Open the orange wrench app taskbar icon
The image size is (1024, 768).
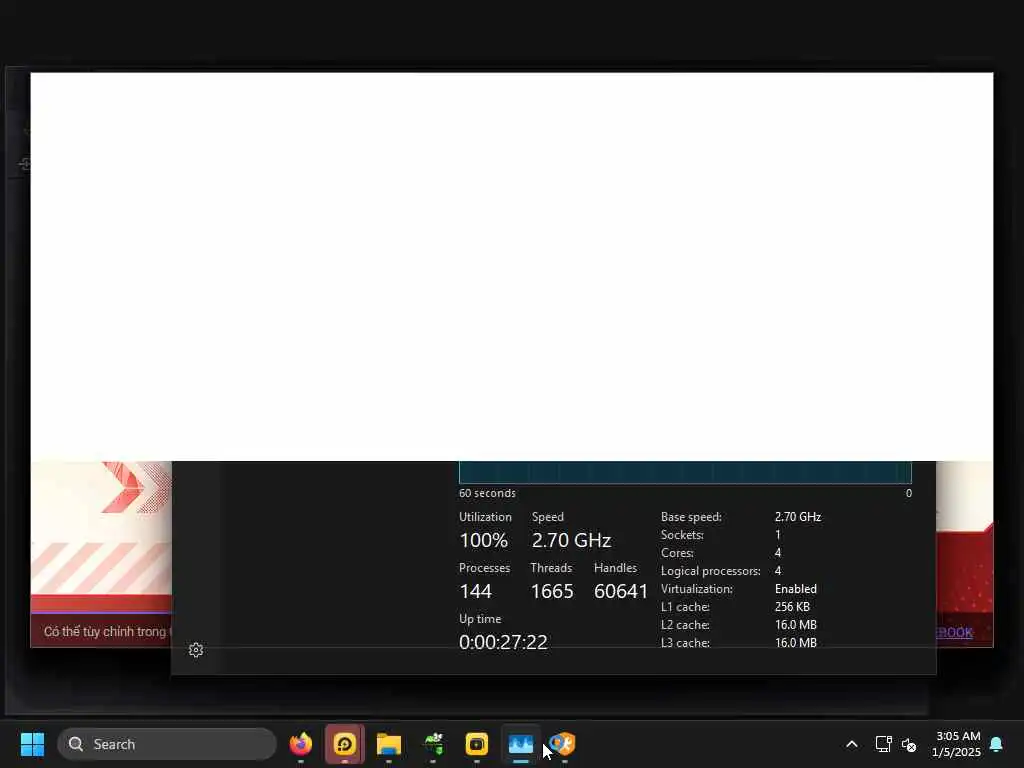click(x=562, y=744)
